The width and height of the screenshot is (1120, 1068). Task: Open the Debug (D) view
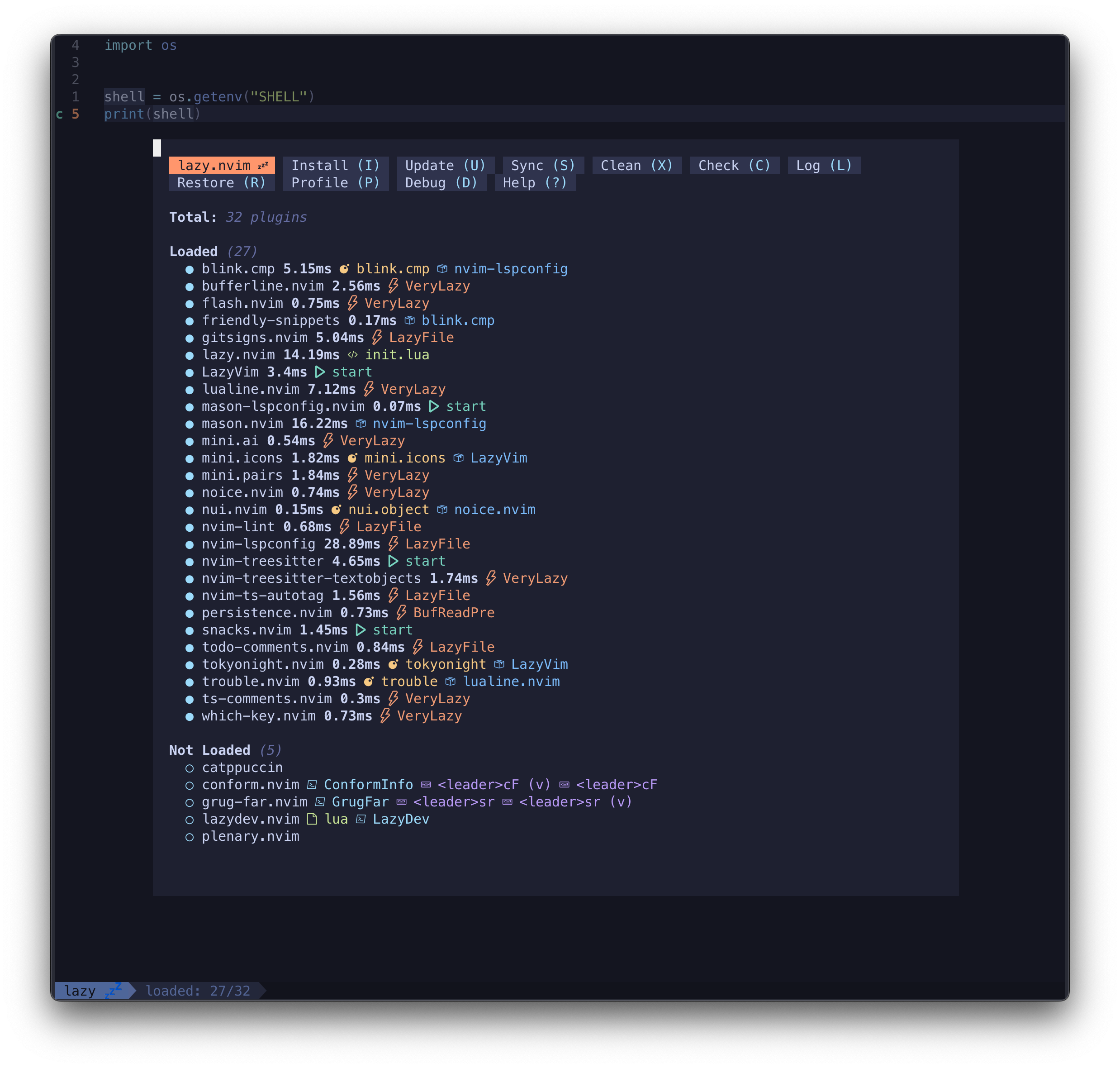[441, 183]
